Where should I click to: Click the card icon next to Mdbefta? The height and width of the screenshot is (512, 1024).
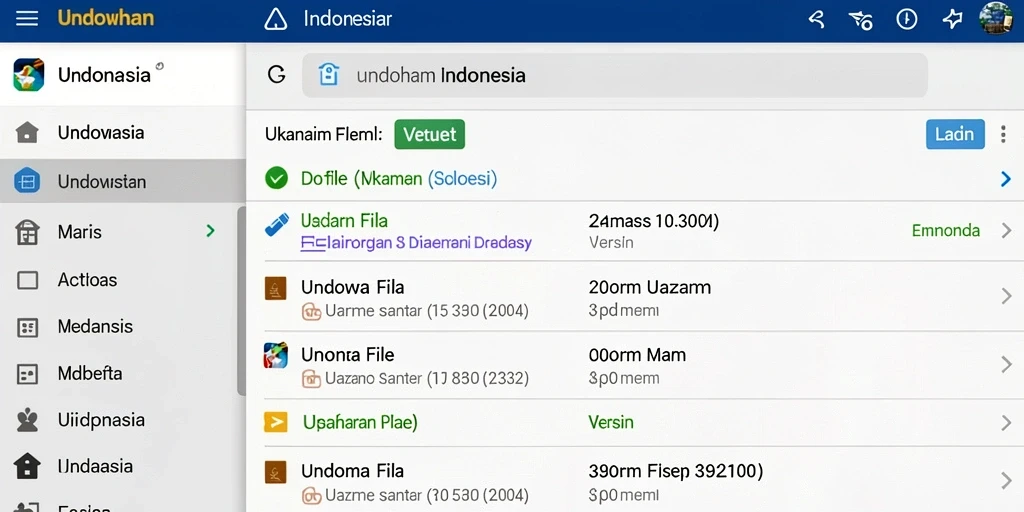(x=27, y=374)
